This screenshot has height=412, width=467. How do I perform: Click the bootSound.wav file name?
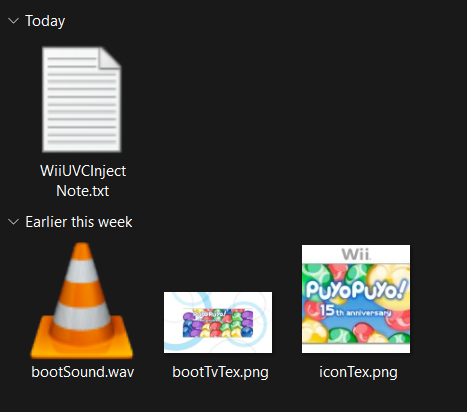point(83,372)
